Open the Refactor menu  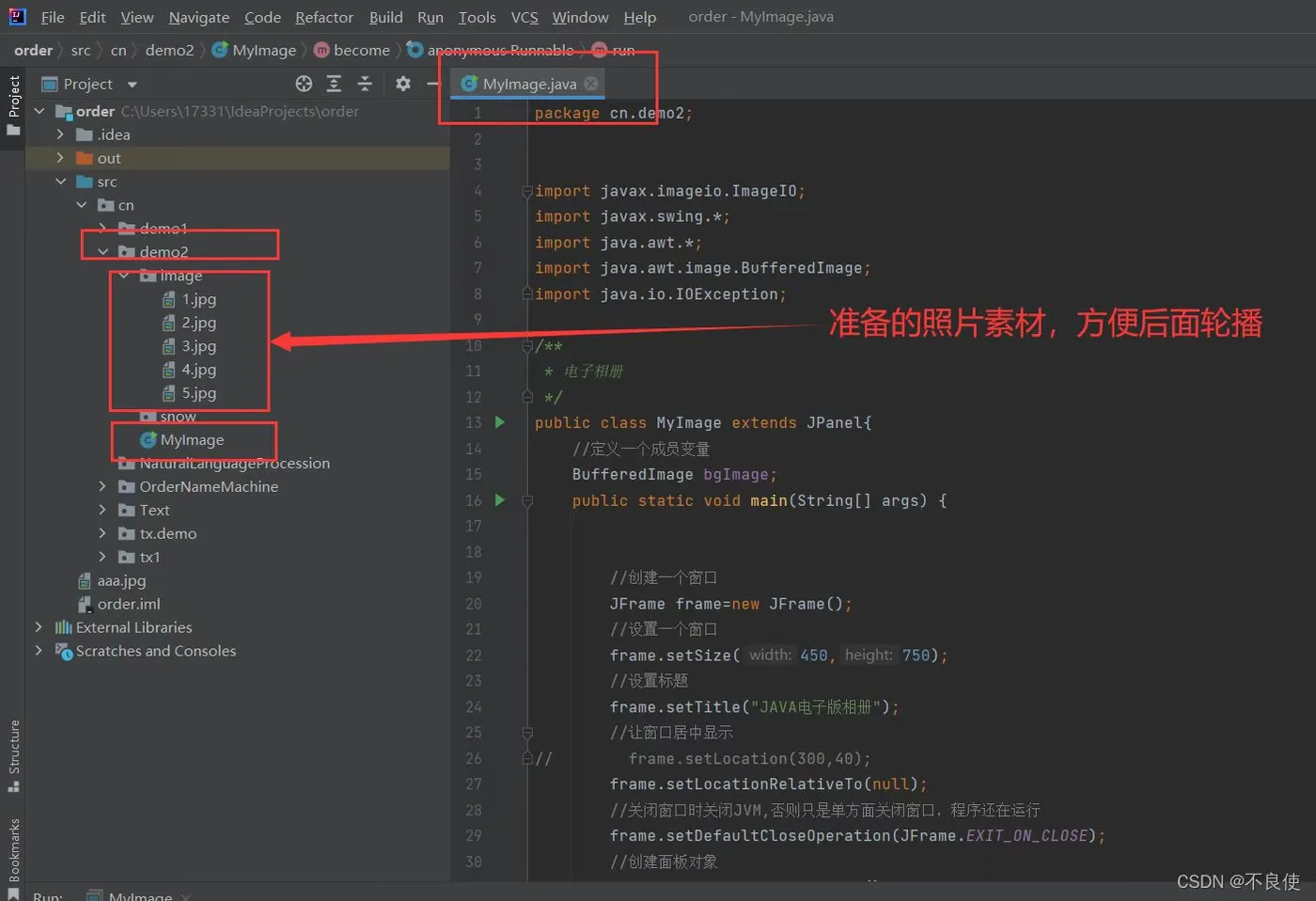(324, 17)
